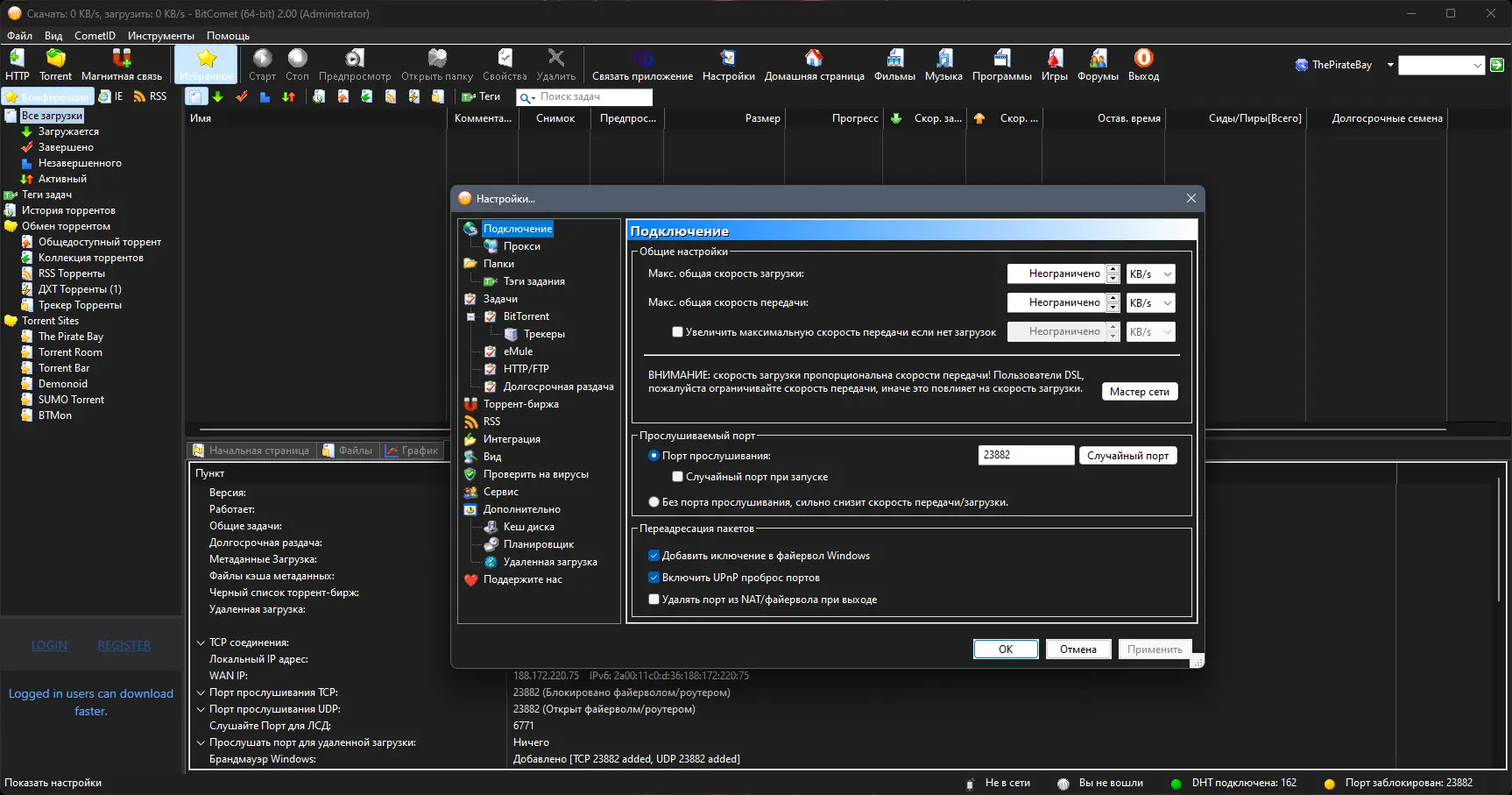Select Планировщик in settings tree

(x=539, y=544)
